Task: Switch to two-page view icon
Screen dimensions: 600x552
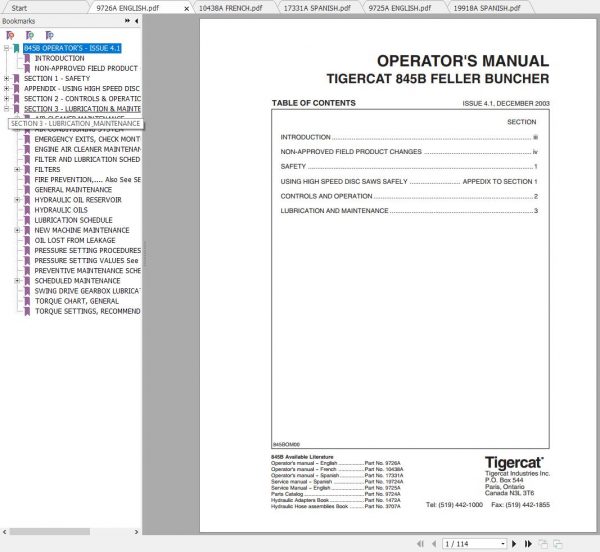Action: point(558,544)
